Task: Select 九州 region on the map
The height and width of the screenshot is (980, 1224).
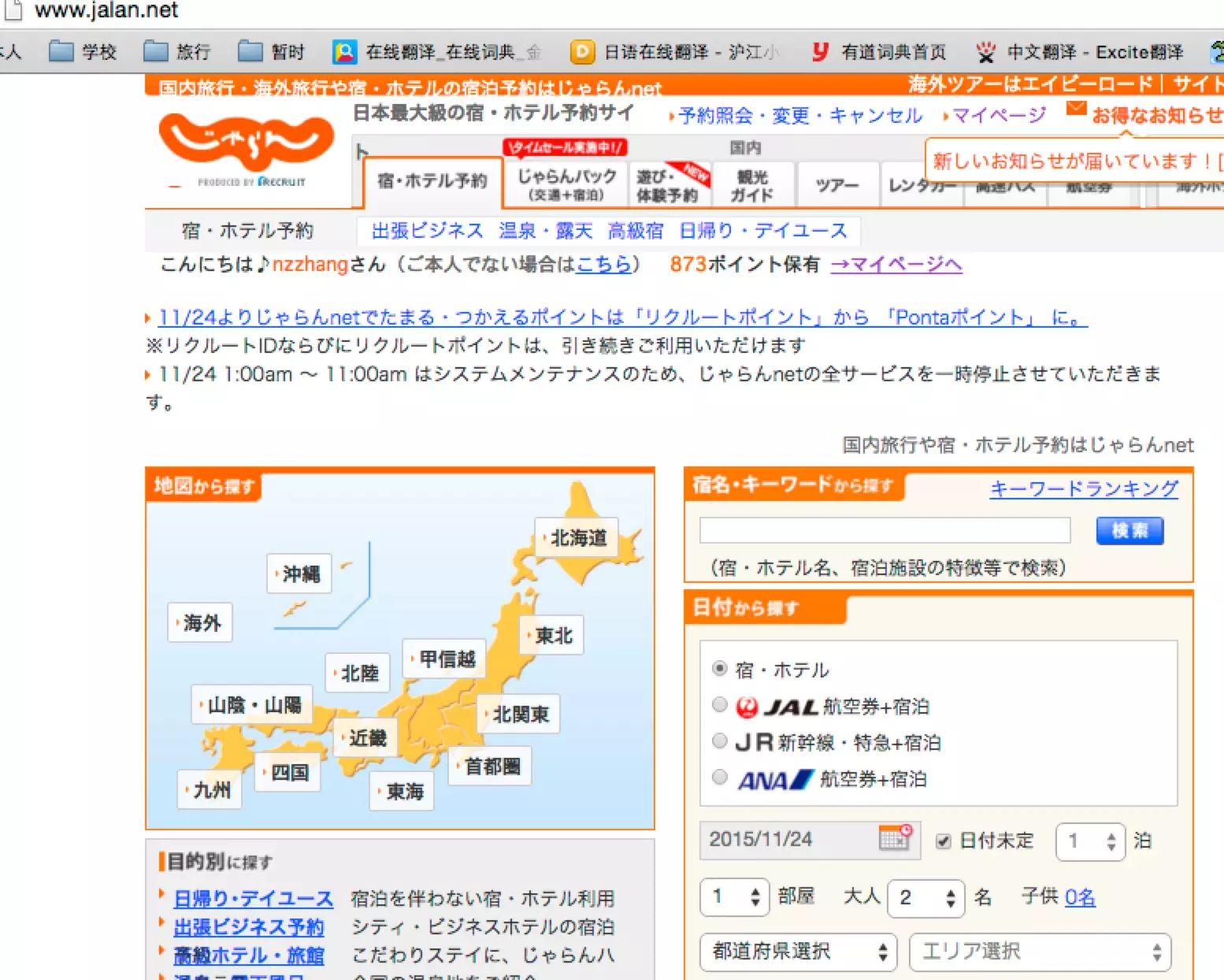Action: tap(210, 789)
